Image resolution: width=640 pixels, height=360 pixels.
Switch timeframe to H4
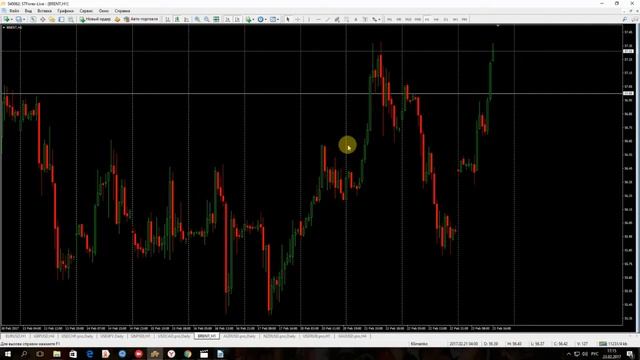tap(436, 19)
